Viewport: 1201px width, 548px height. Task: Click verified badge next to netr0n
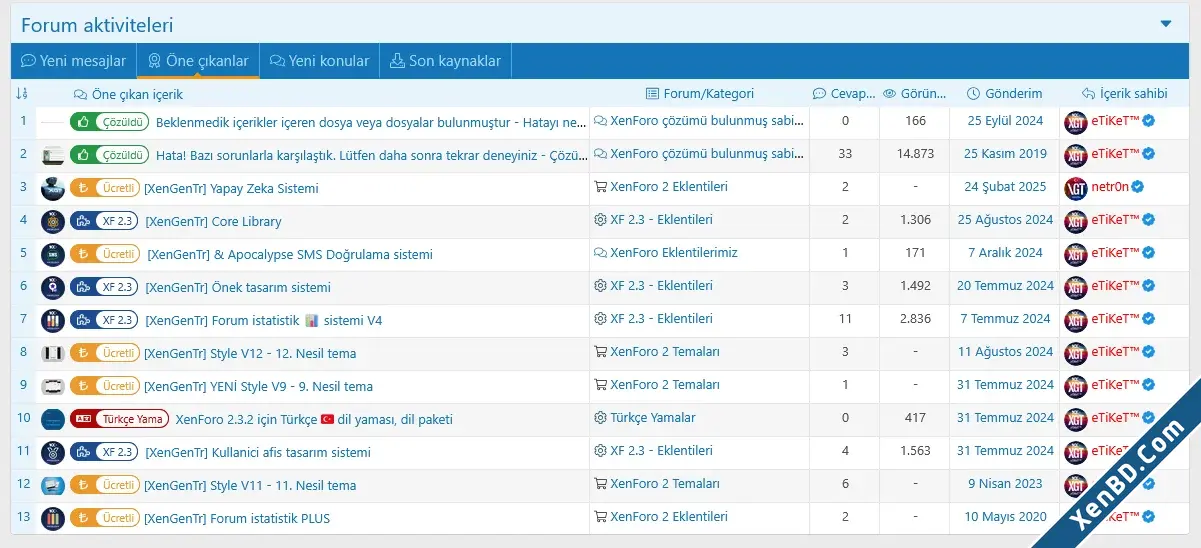click(1138, 187)
